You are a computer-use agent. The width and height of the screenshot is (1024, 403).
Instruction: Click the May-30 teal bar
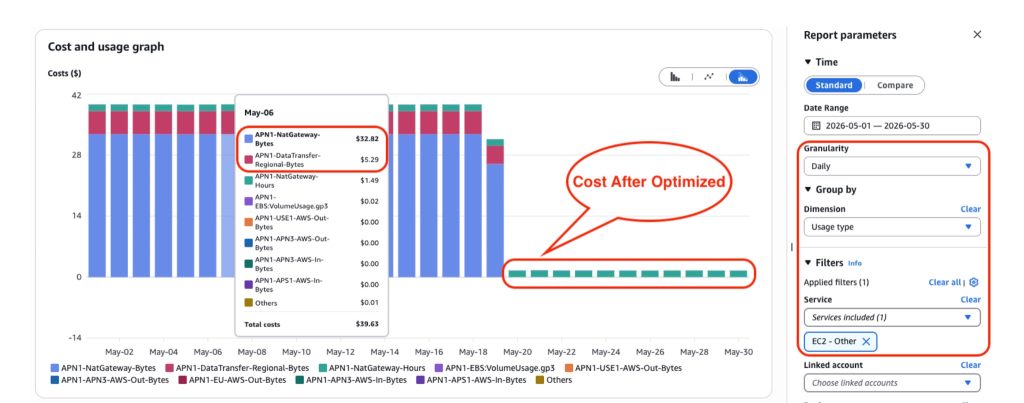tap(738, 274)
